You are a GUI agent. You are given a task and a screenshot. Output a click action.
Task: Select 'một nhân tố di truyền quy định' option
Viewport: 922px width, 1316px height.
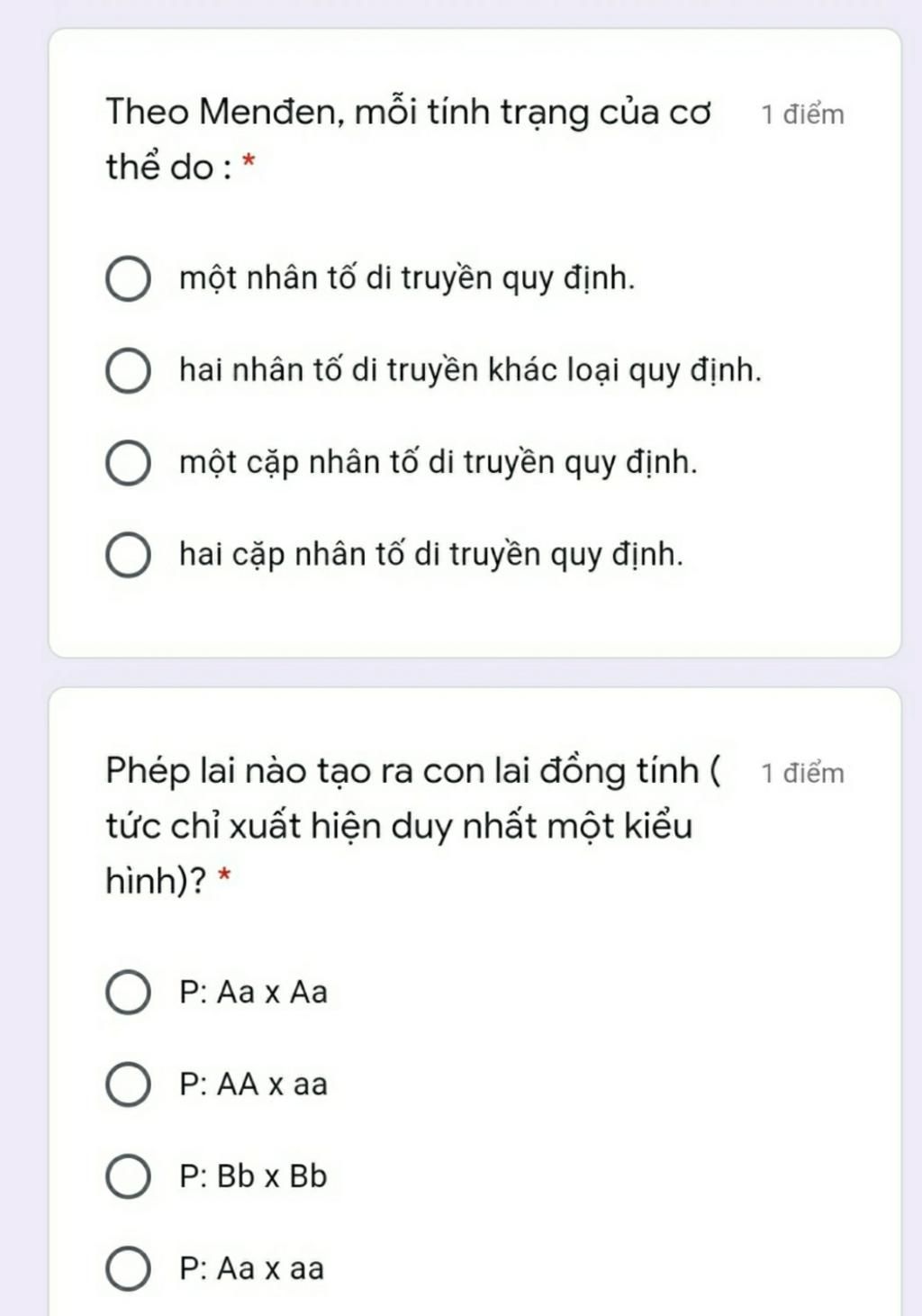click(128, 279)
